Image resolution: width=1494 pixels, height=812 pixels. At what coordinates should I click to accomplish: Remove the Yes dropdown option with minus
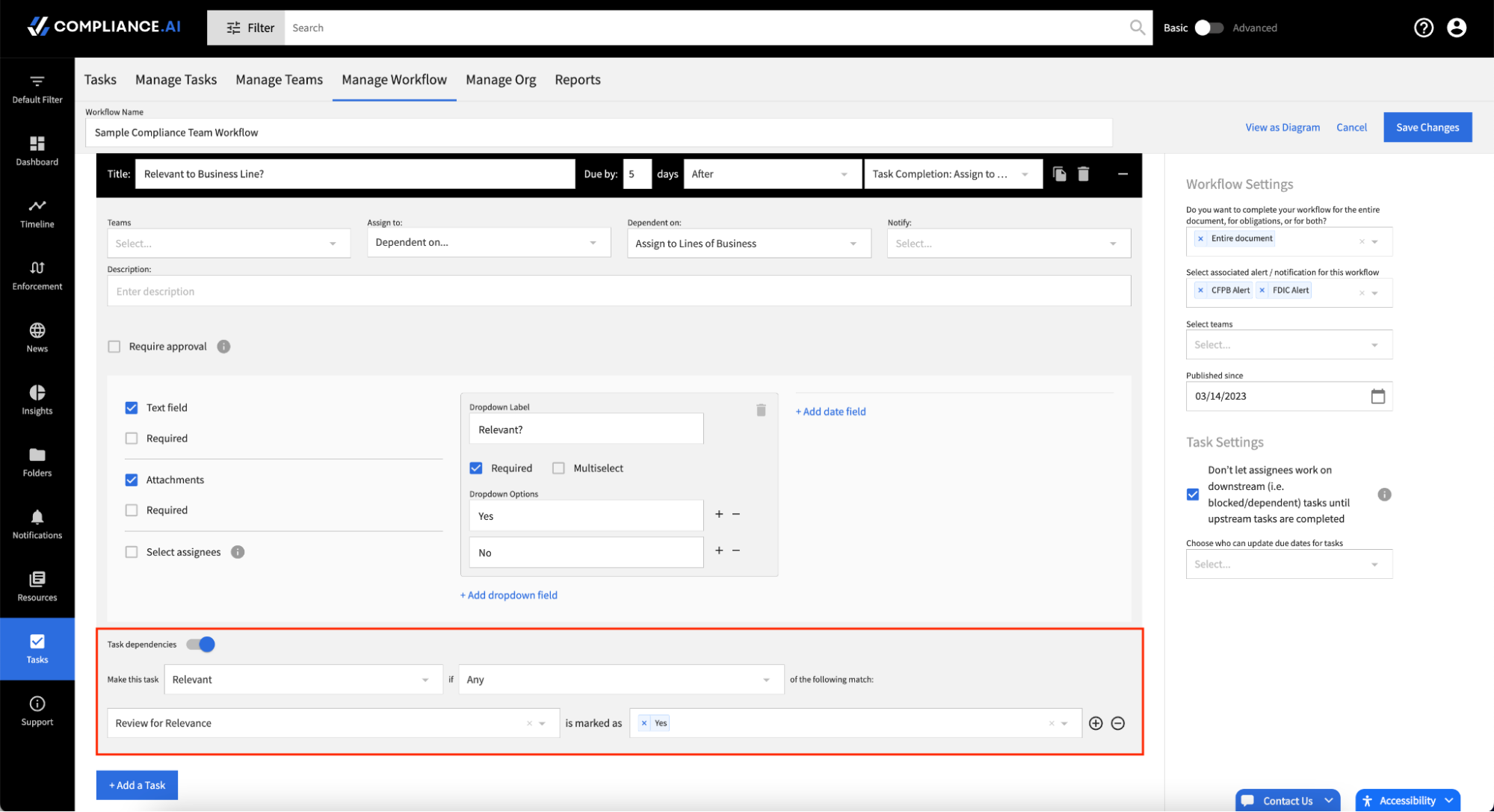[x=736, y=514]
